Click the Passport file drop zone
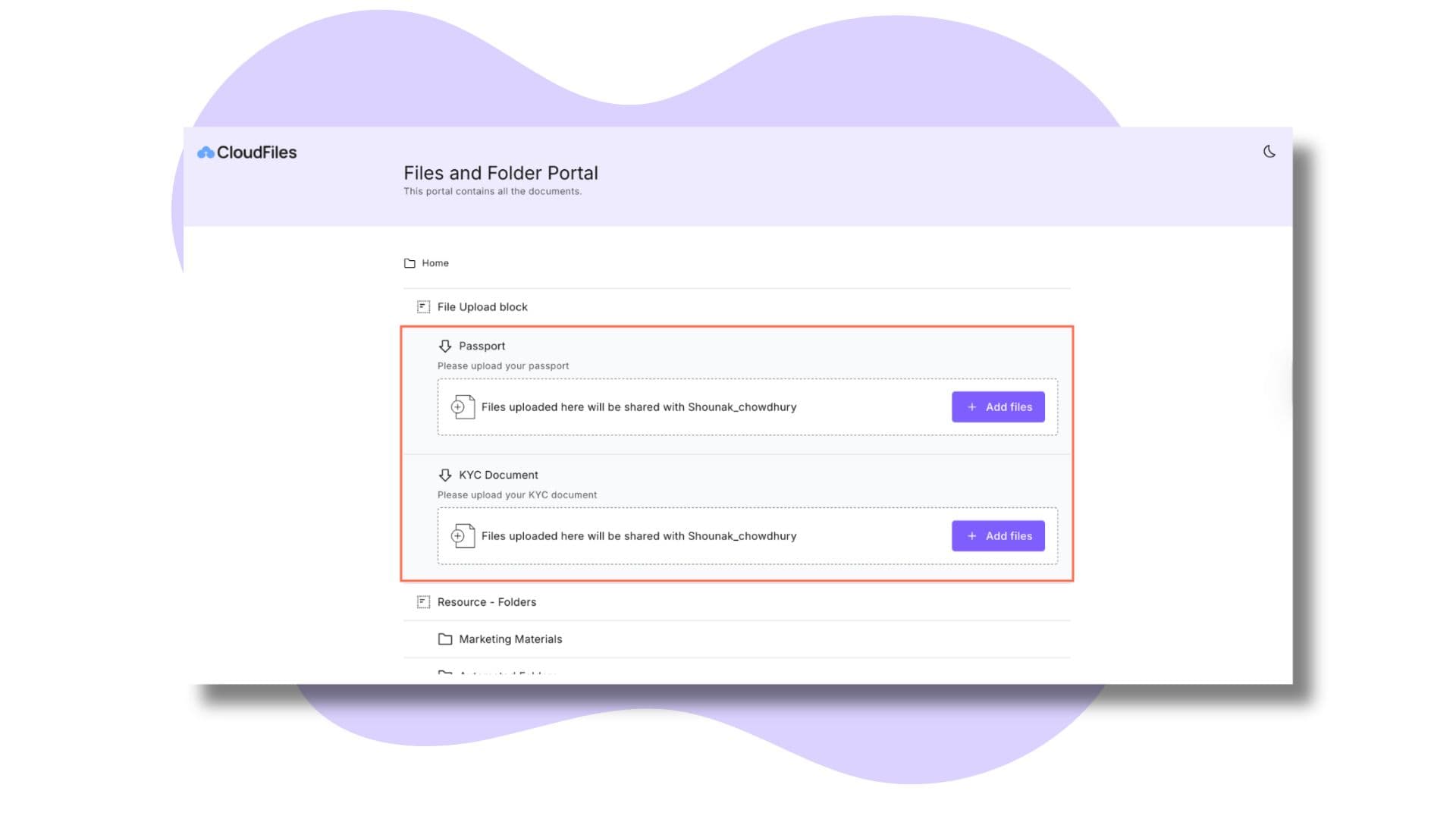The height and width of the screenshot is (819, 1456). coord(682,407)
